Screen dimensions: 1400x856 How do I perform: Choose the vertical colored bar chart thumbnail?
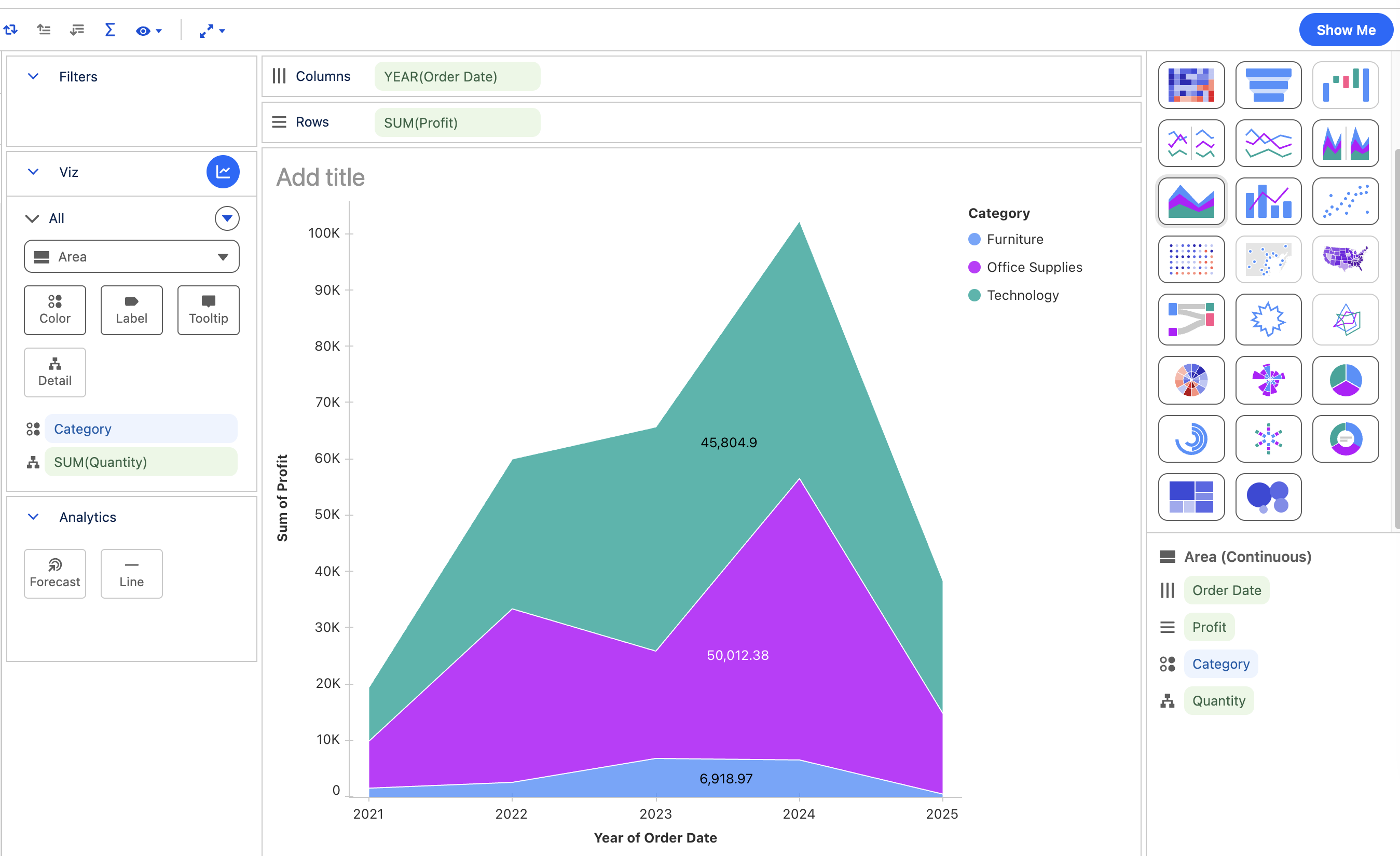[1346, 85]
